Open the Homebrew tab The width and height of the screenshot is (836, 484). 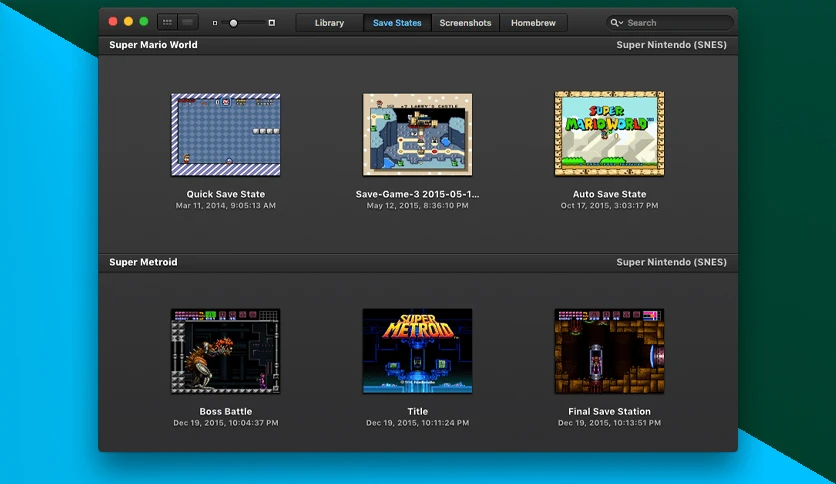pos(533,23)
